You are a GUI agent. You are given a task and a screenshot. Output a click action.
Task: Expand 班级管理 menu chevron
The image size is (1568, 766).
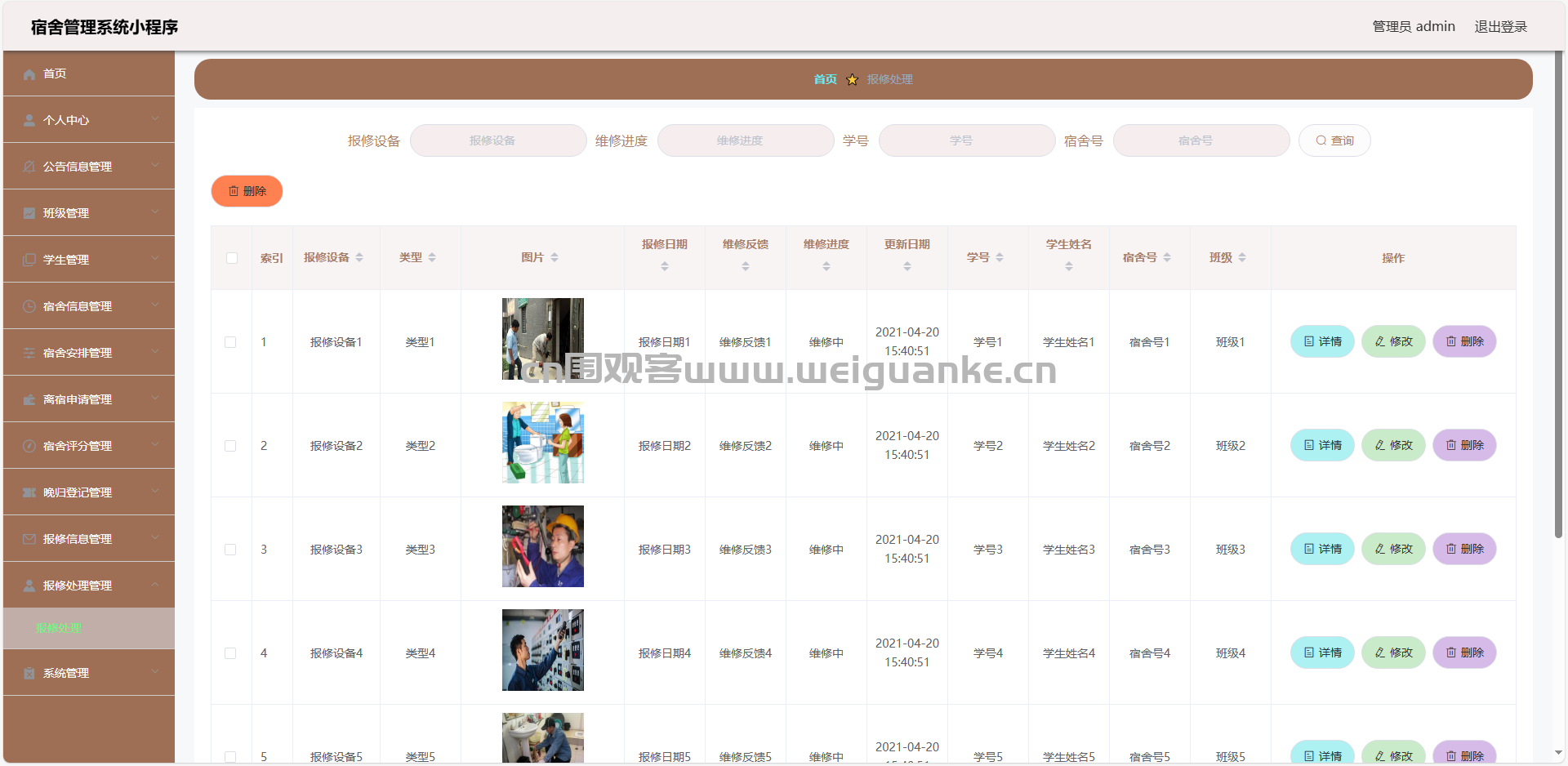(x=155, y=212)
